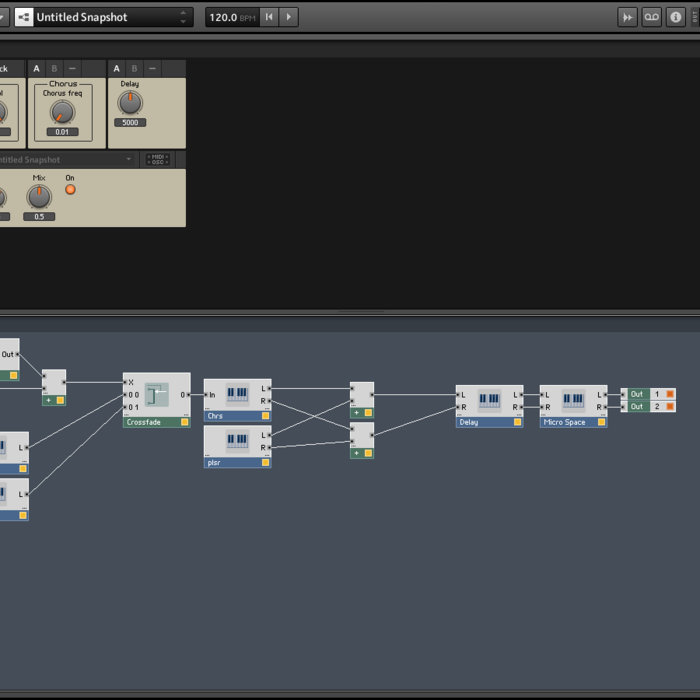Select the Micro Space instrument icon

click(x=573, y=400)
